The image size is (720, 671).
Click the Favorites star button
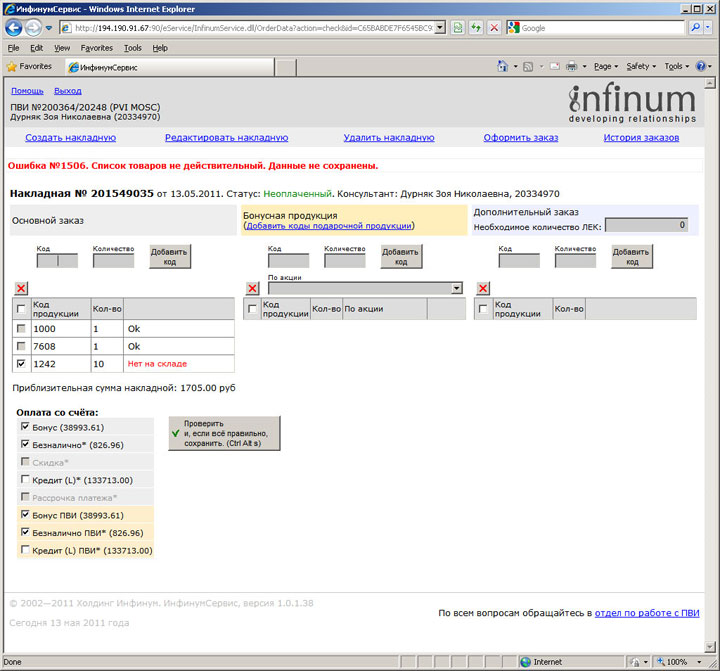pyautogui.click(x=29, y=67)
